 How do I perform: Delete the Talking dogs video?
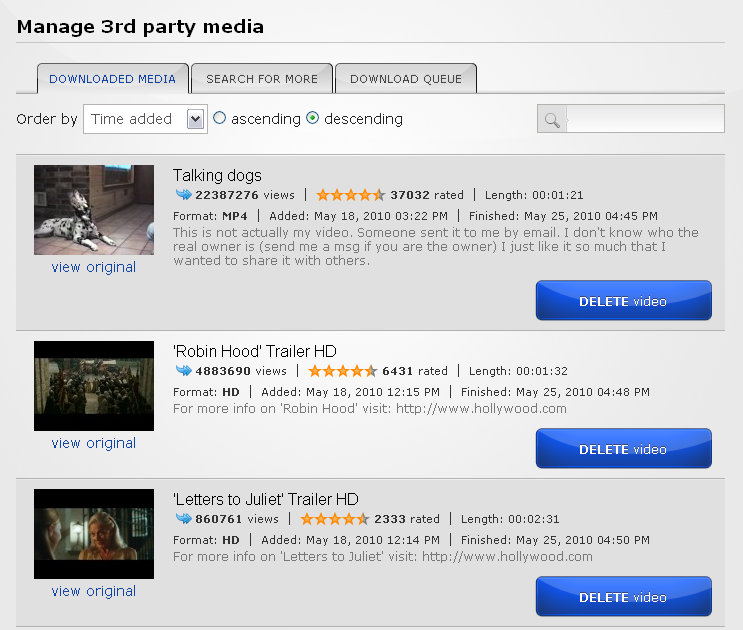click(x=624, y=300)
